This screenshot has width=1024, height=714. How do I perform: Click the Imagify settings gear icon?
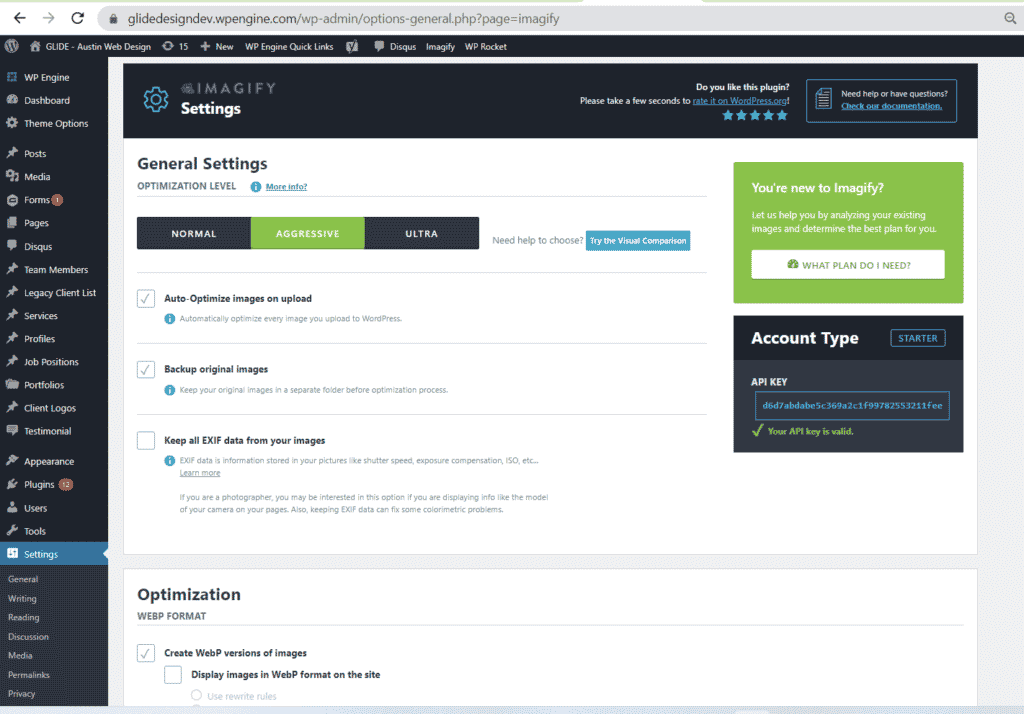[x=155, y=99]
